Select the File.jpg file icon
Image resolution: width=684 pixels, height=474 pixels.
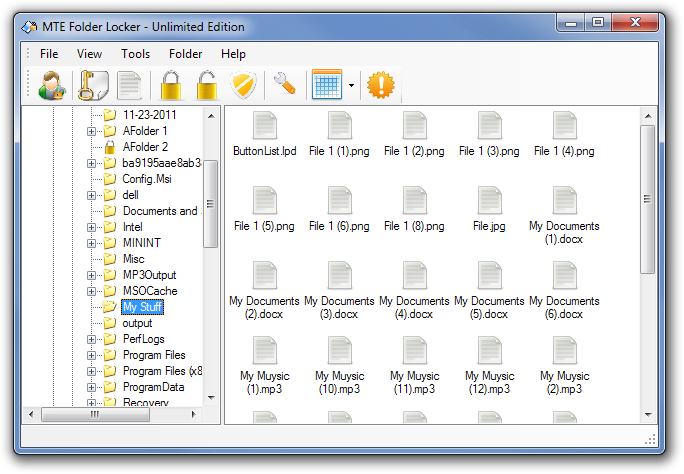490,201
